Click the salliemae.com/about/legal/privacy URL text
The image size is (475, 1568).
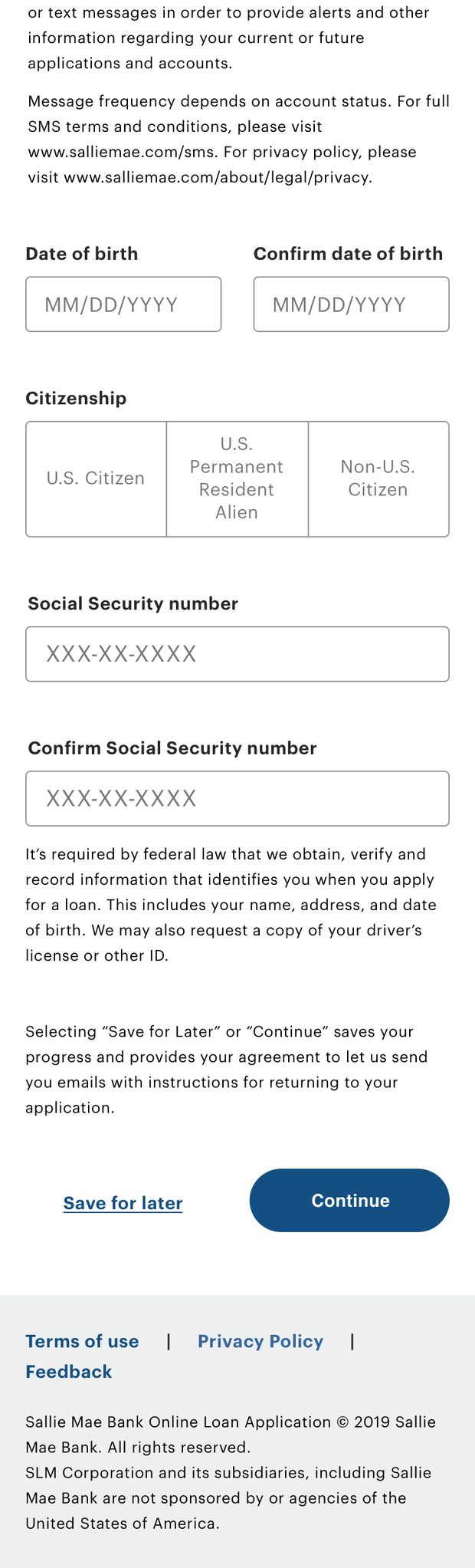pos(218,177)
